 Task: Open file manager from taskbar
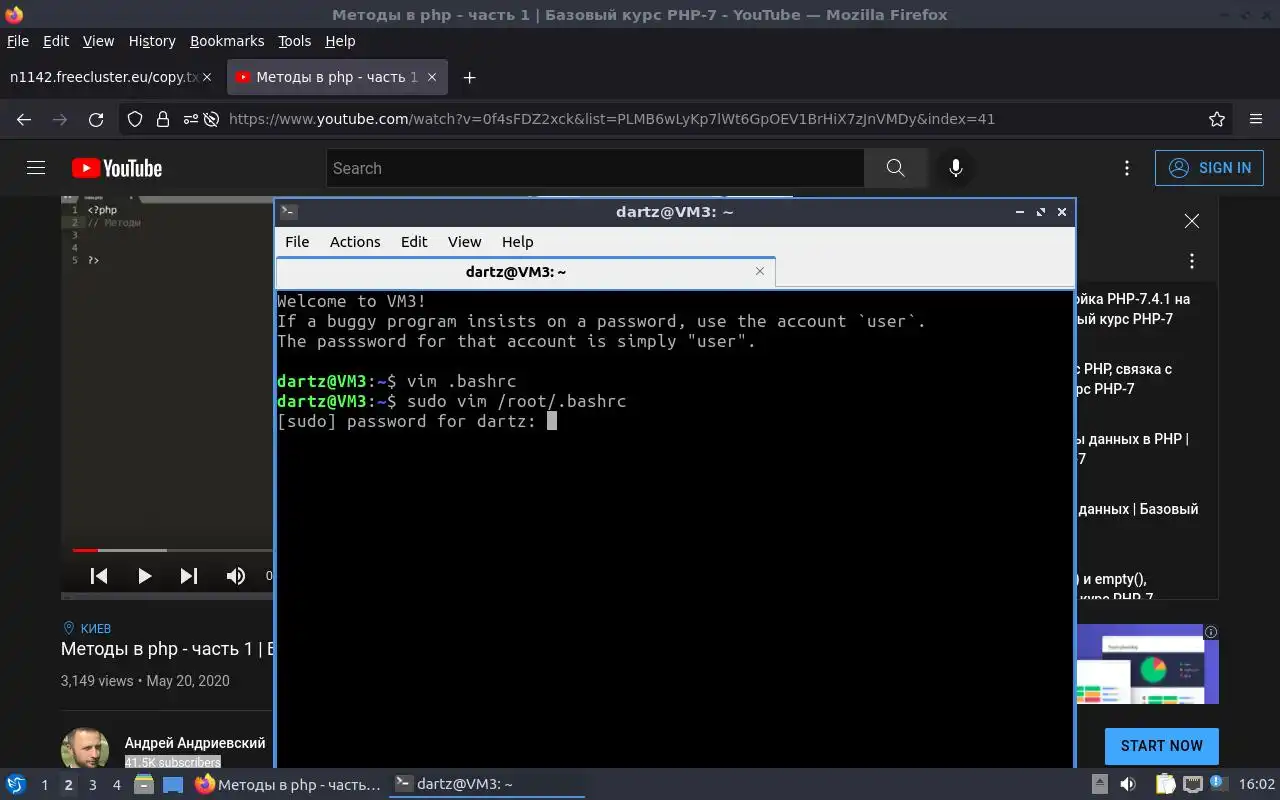click(x=144, y=785)
